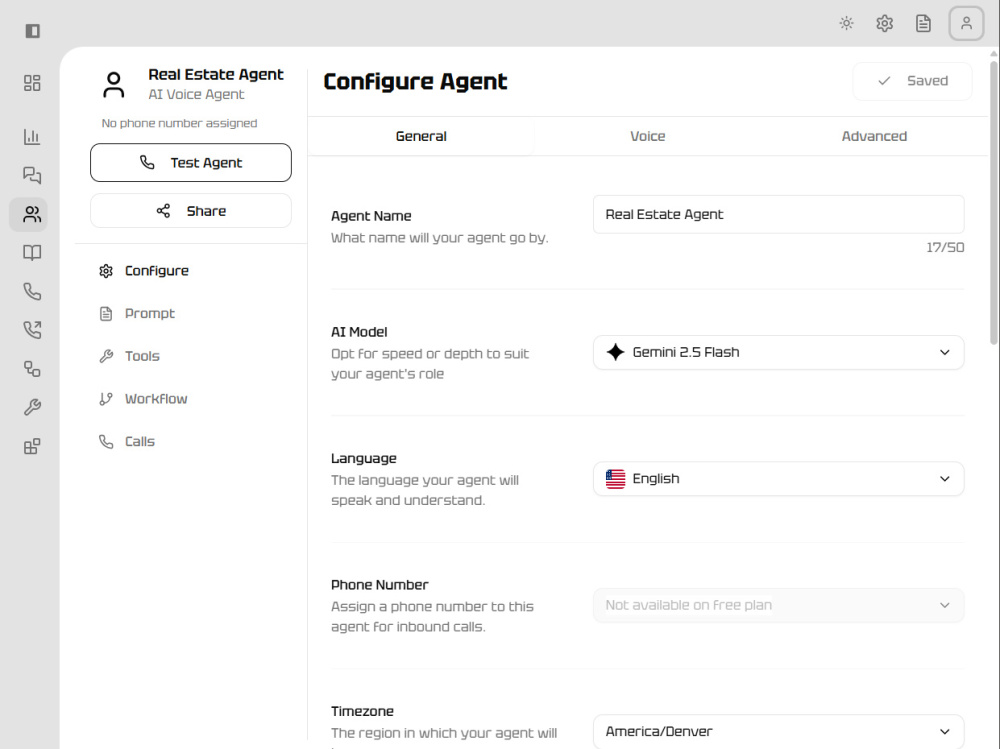The height and width of the screenshot is (749, 1000).
Task: Open the wrench tools icon in sidebar
Action: 32,407
